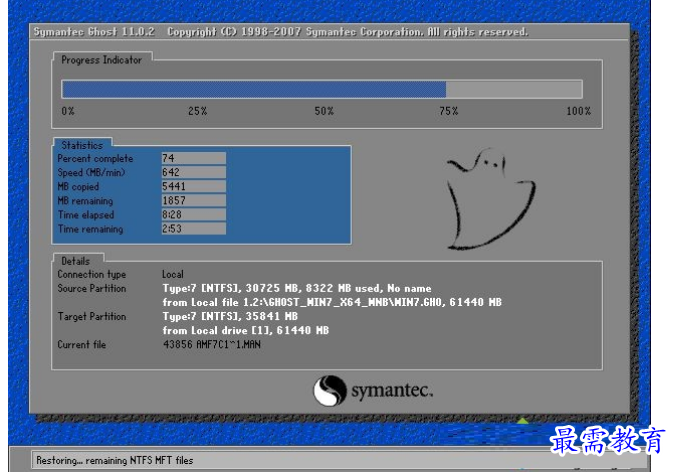Click the Percent complete label
The width and height of the screenshot is (674, 472).
(95, 159)
